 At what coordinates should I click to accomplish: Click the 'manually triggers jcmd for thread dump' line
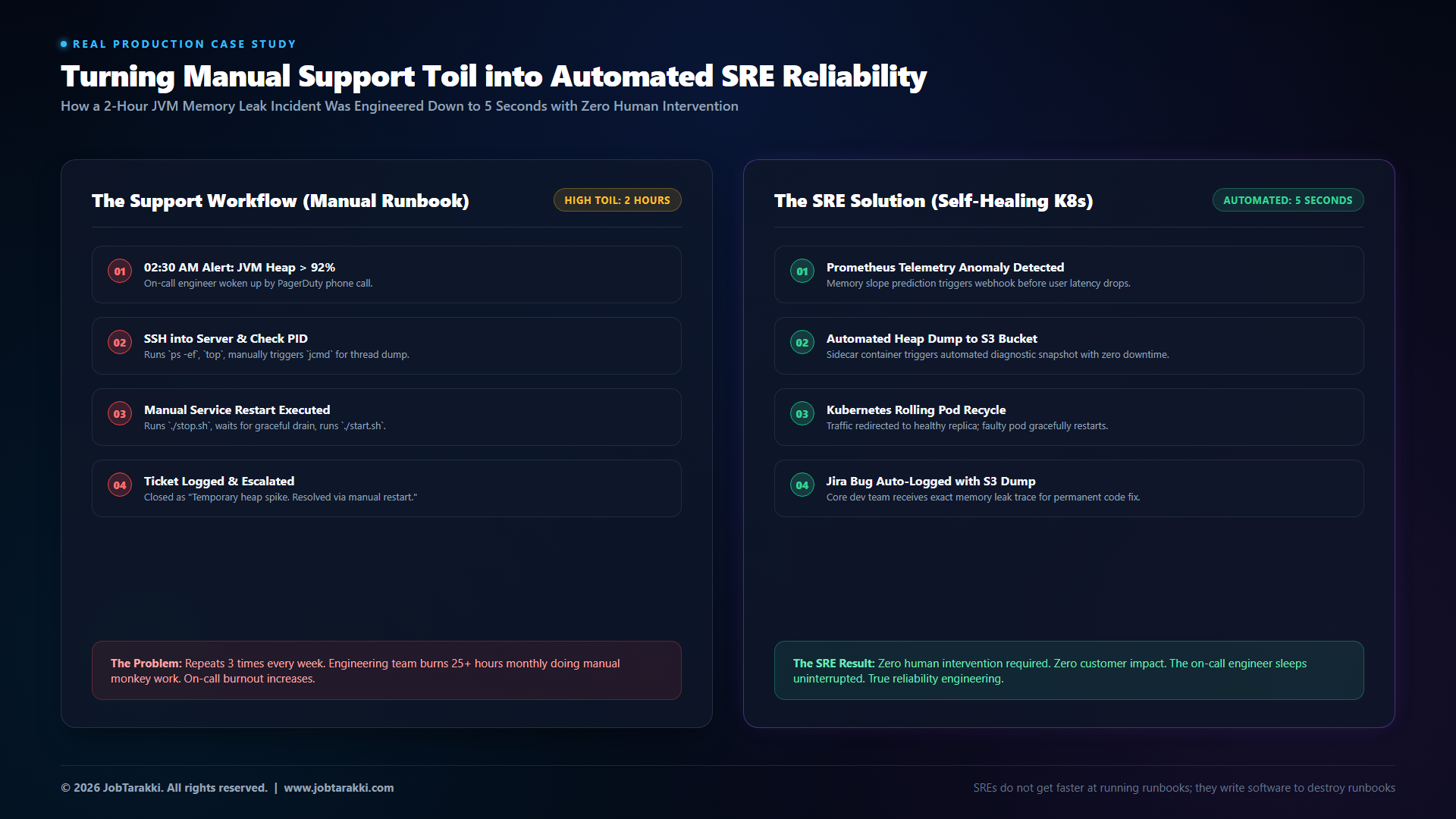point(277,355)
